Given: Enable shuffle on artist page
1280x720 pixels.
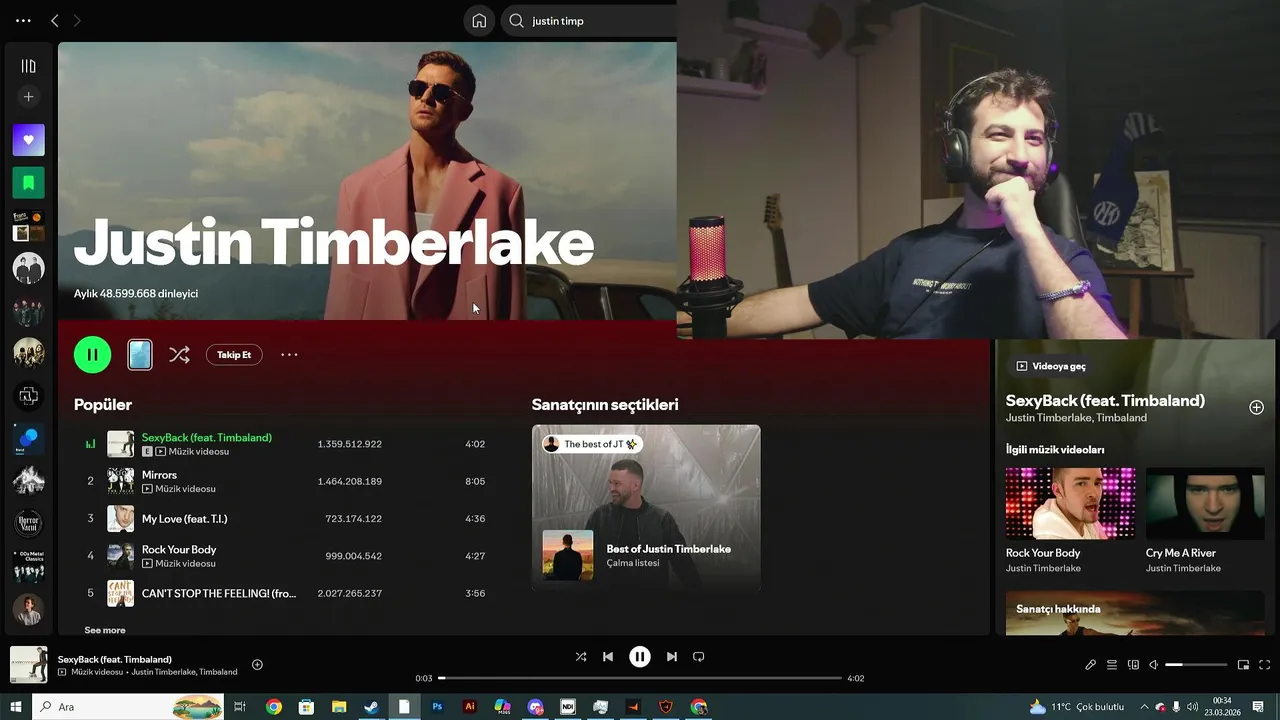Looking at the screenshot, I should tap(179, 355).
